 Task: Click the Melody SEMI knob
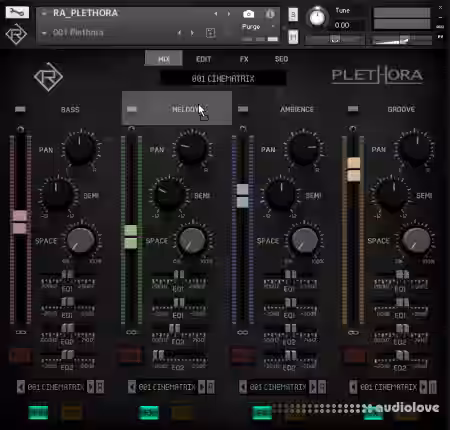tap(169, 194)
